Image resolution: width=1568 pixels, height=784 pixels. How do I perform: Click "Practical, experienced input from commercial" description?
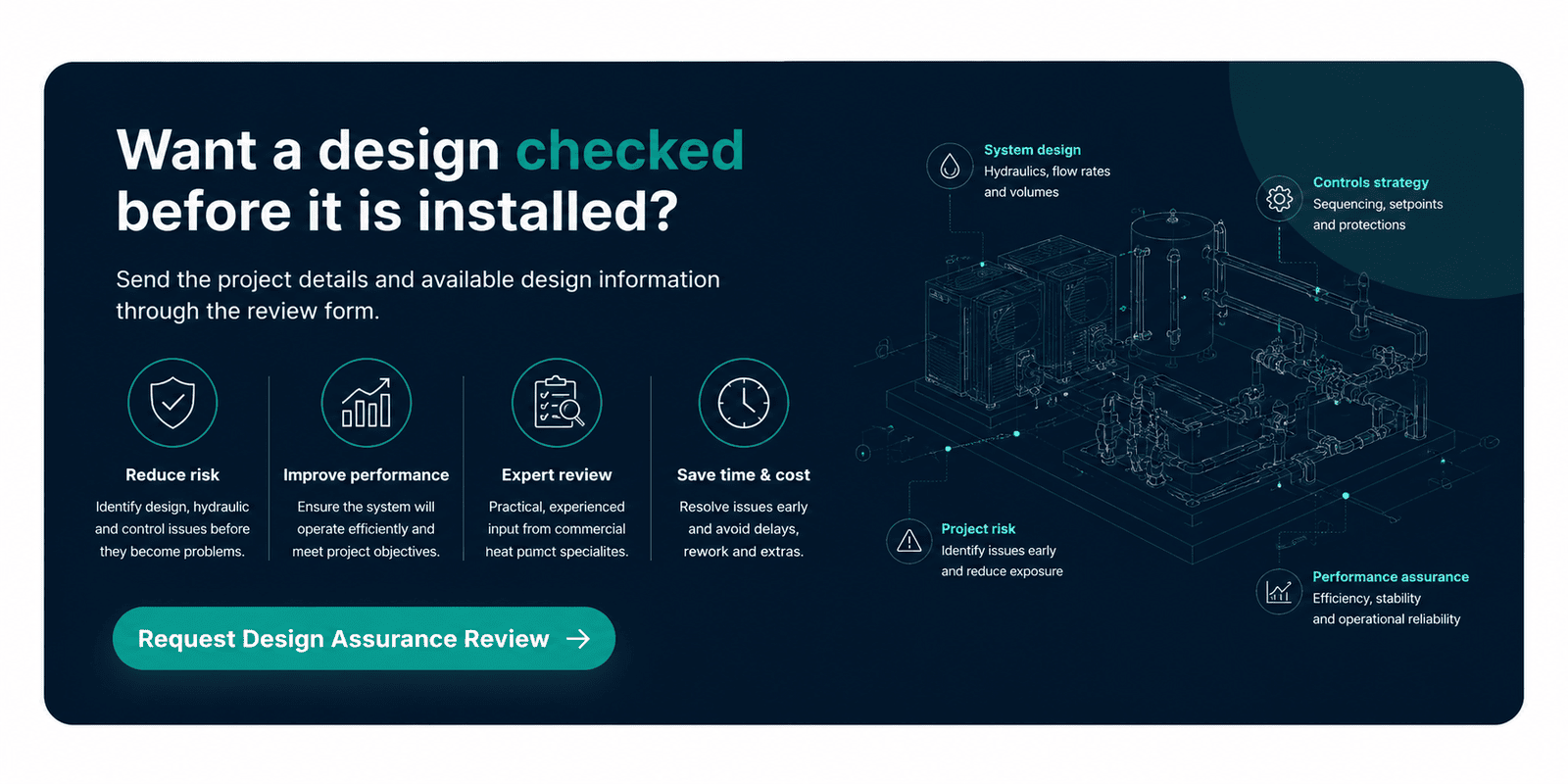point(557,529)
